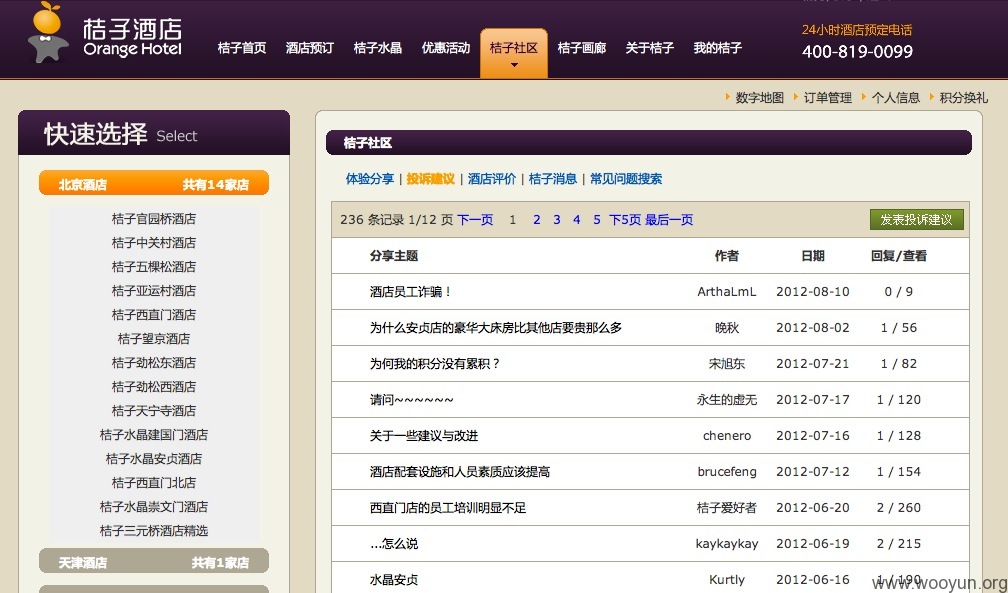Image resolution: width=1008 pixels, height=593 pixels.
Task: Open 我的桔子 in the navigation
Action: (x=717, y=48)
